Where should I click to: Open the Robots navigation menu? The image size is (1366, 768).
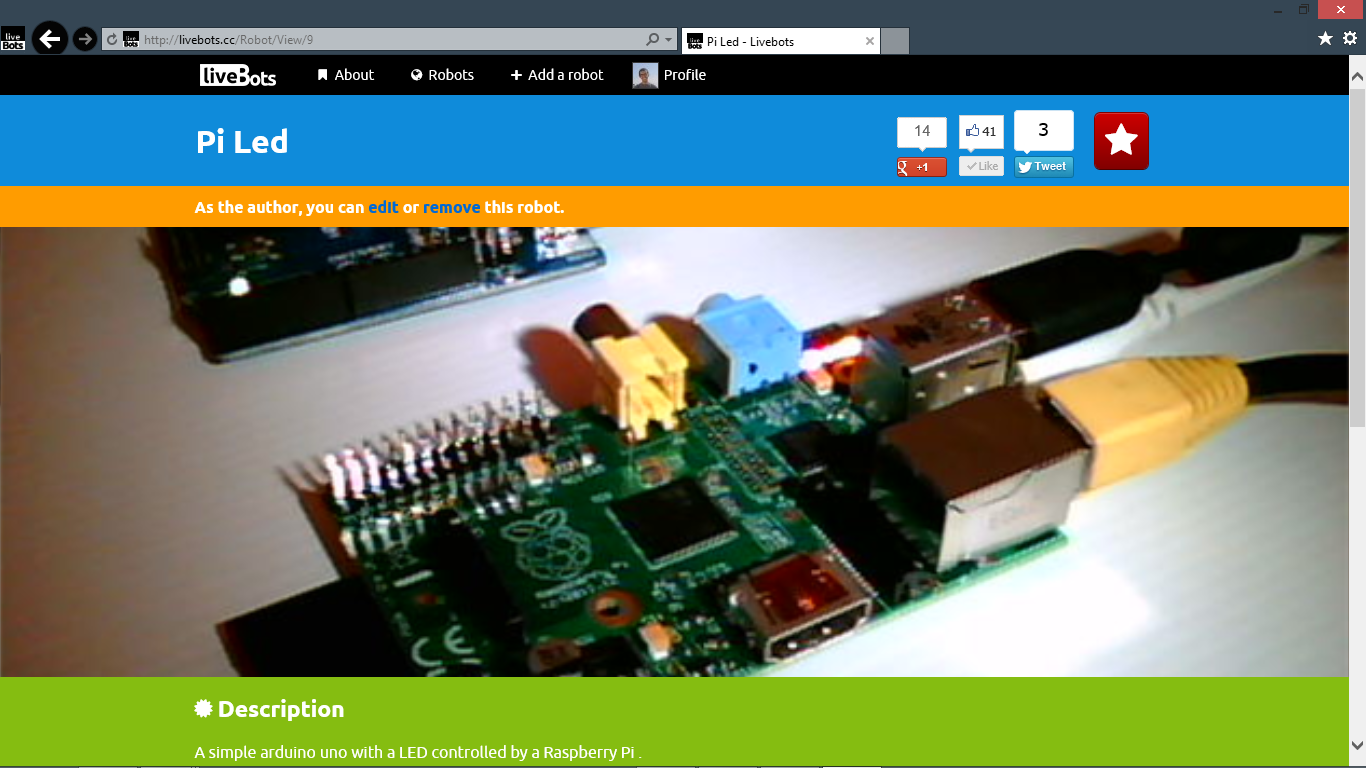[x=442, y=74]
